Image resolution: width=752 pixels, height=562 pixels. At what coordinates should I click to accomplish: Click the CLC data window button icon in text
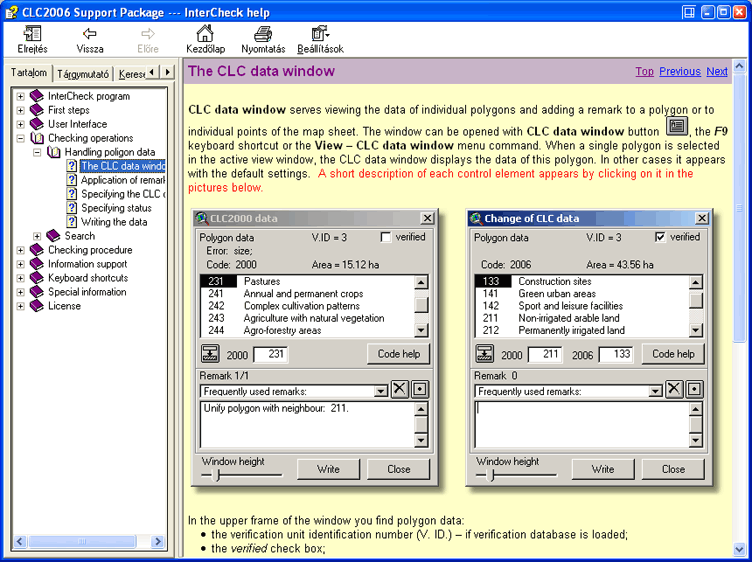[x=677, y=127]
